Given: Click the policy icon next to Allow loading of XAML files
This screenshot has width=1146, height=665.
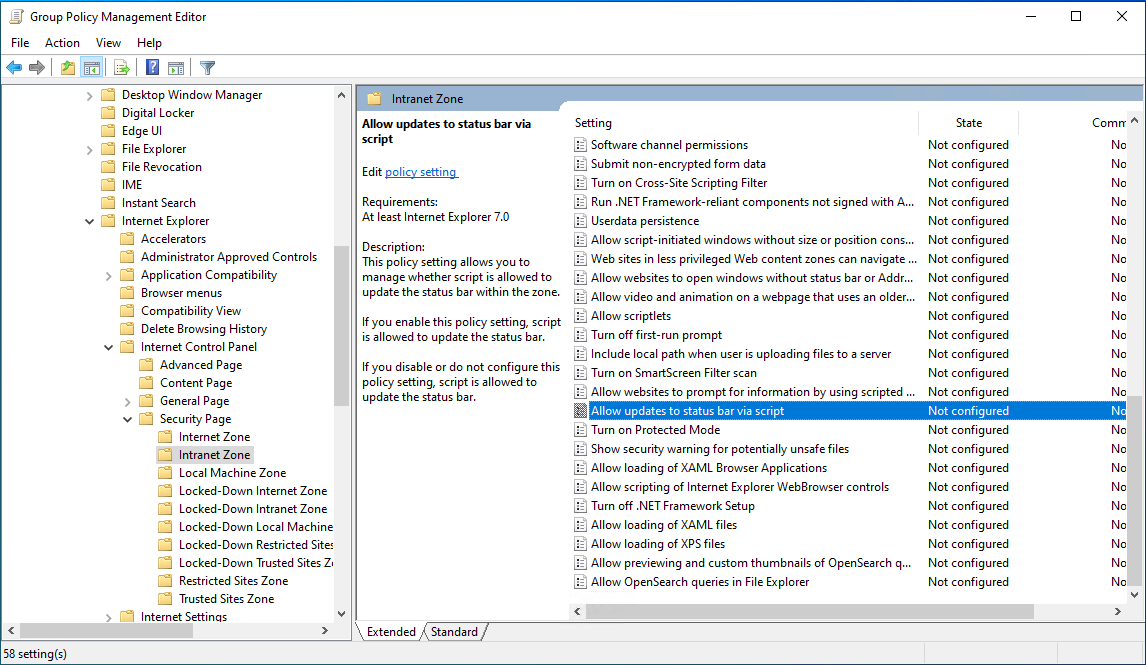Looking at the screenshot, I should (x=580, y=525).
